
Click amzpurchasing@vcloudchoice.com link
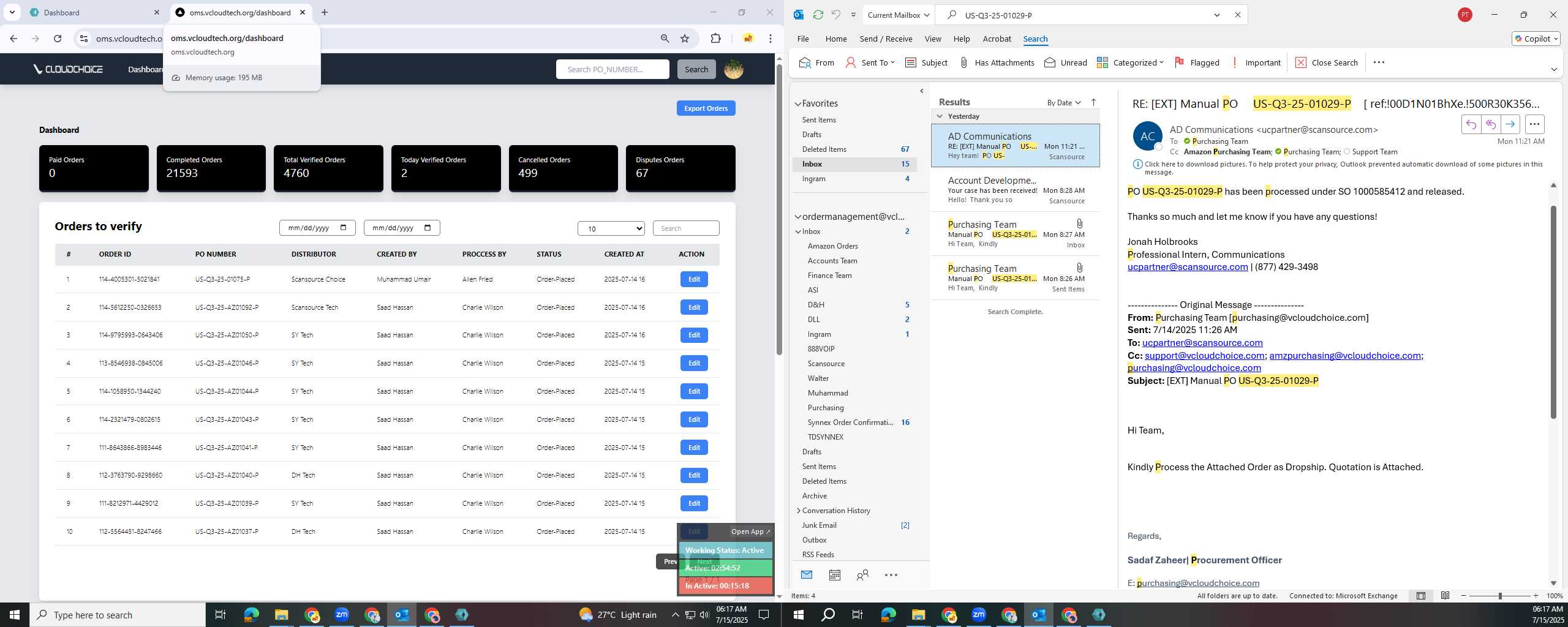pyautogui.click(x=1344, y=356)
